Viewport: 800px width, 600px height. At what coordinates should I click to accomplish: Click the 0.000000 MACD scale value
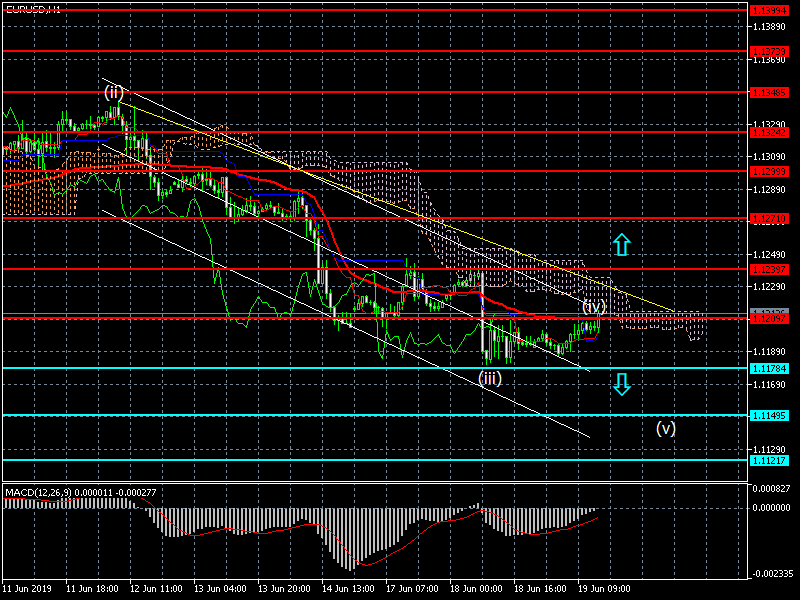coord(771,508)
